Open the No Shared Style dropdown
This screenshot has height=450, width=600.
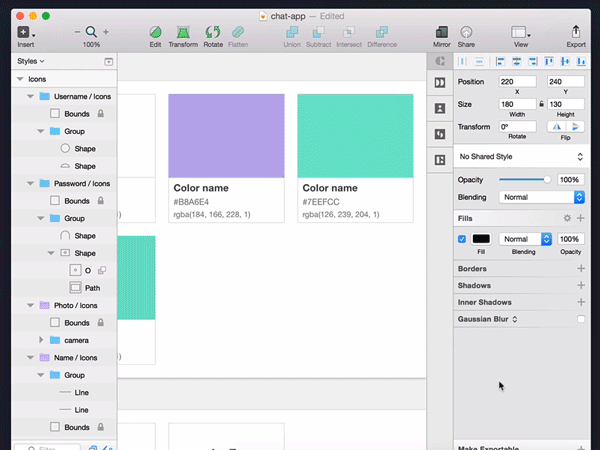pos(520,157)
